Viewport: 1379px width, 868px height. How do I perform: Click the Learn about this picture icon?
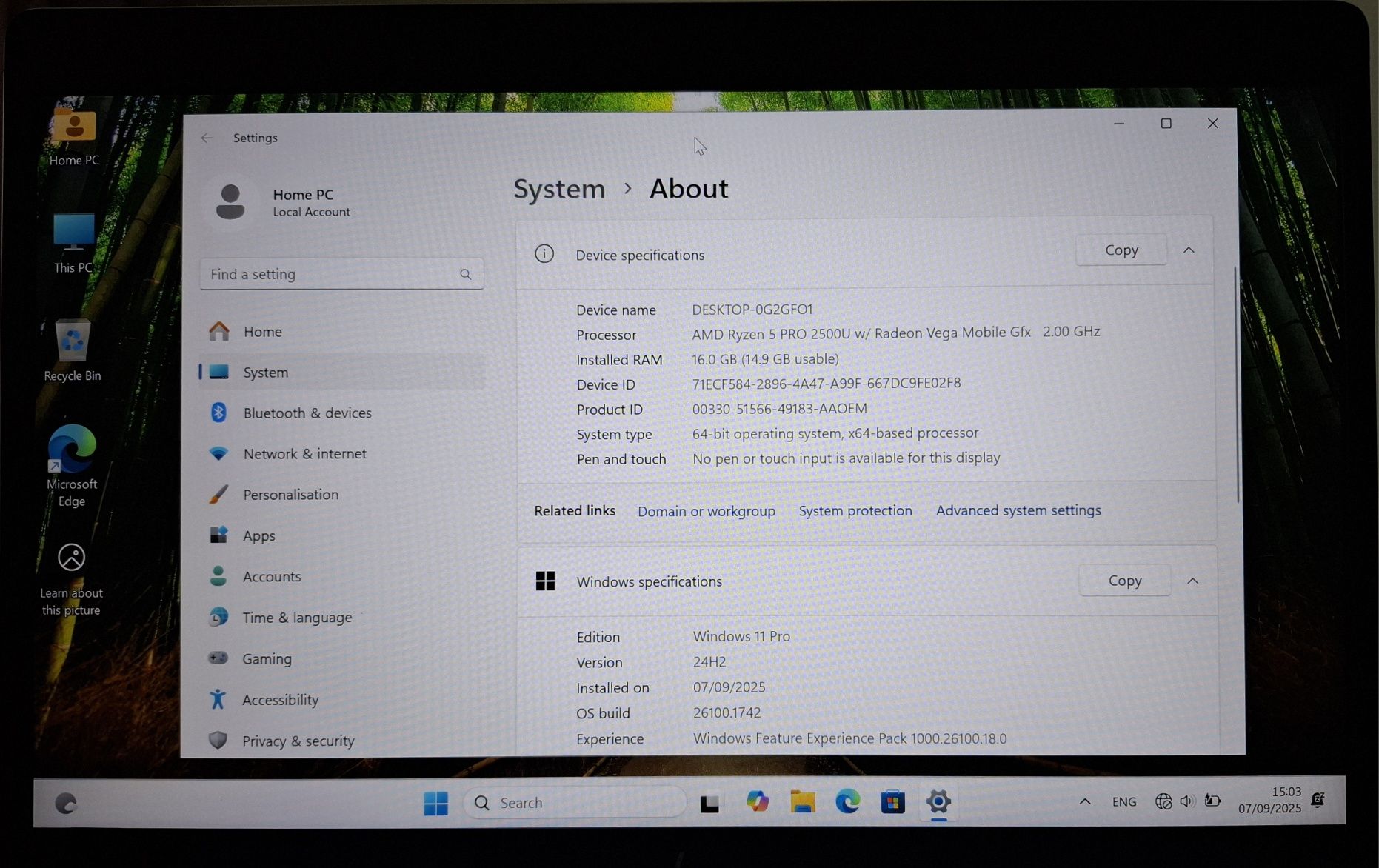coord(72,558)
